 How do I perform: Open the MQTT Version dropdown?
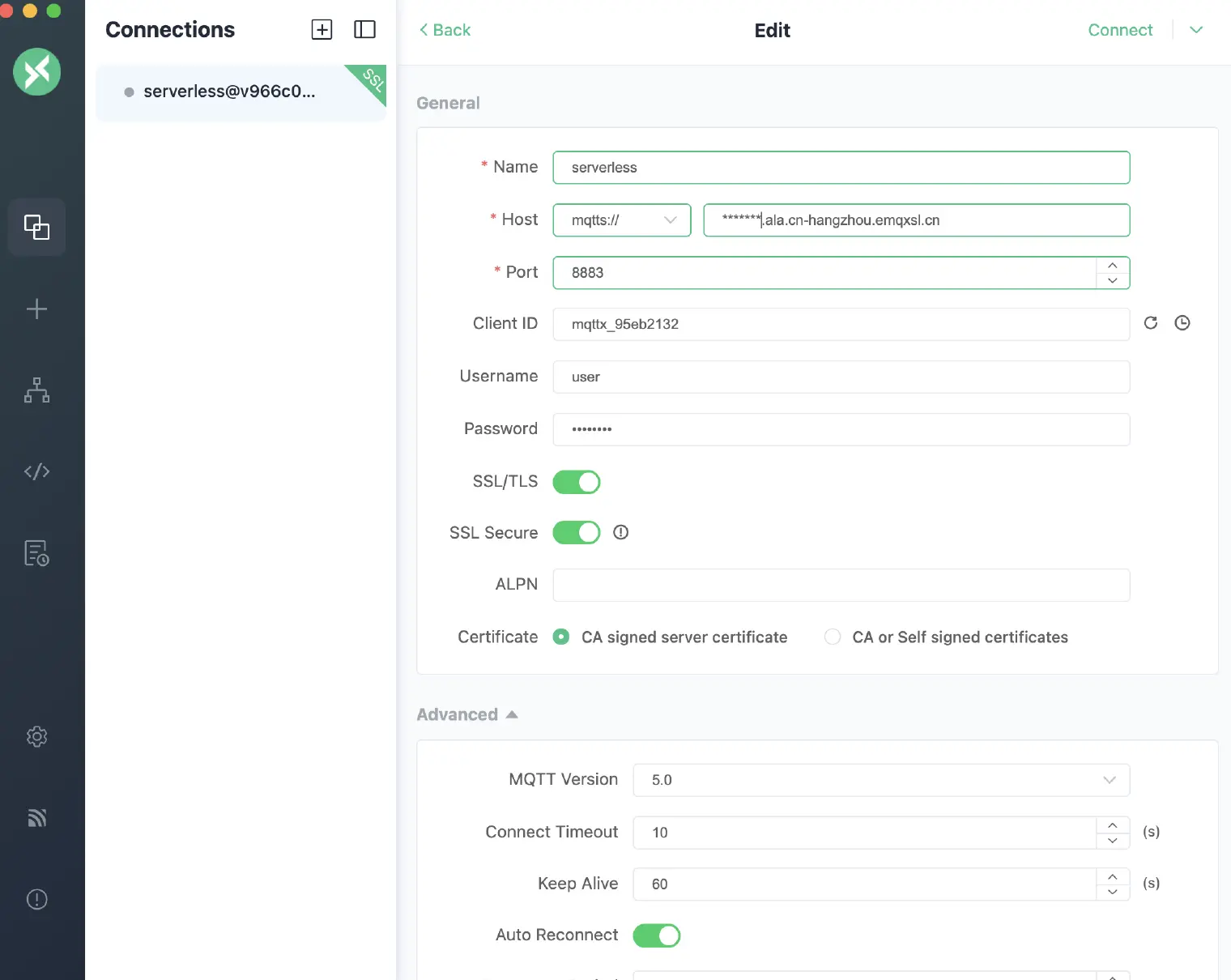(880, 780)
